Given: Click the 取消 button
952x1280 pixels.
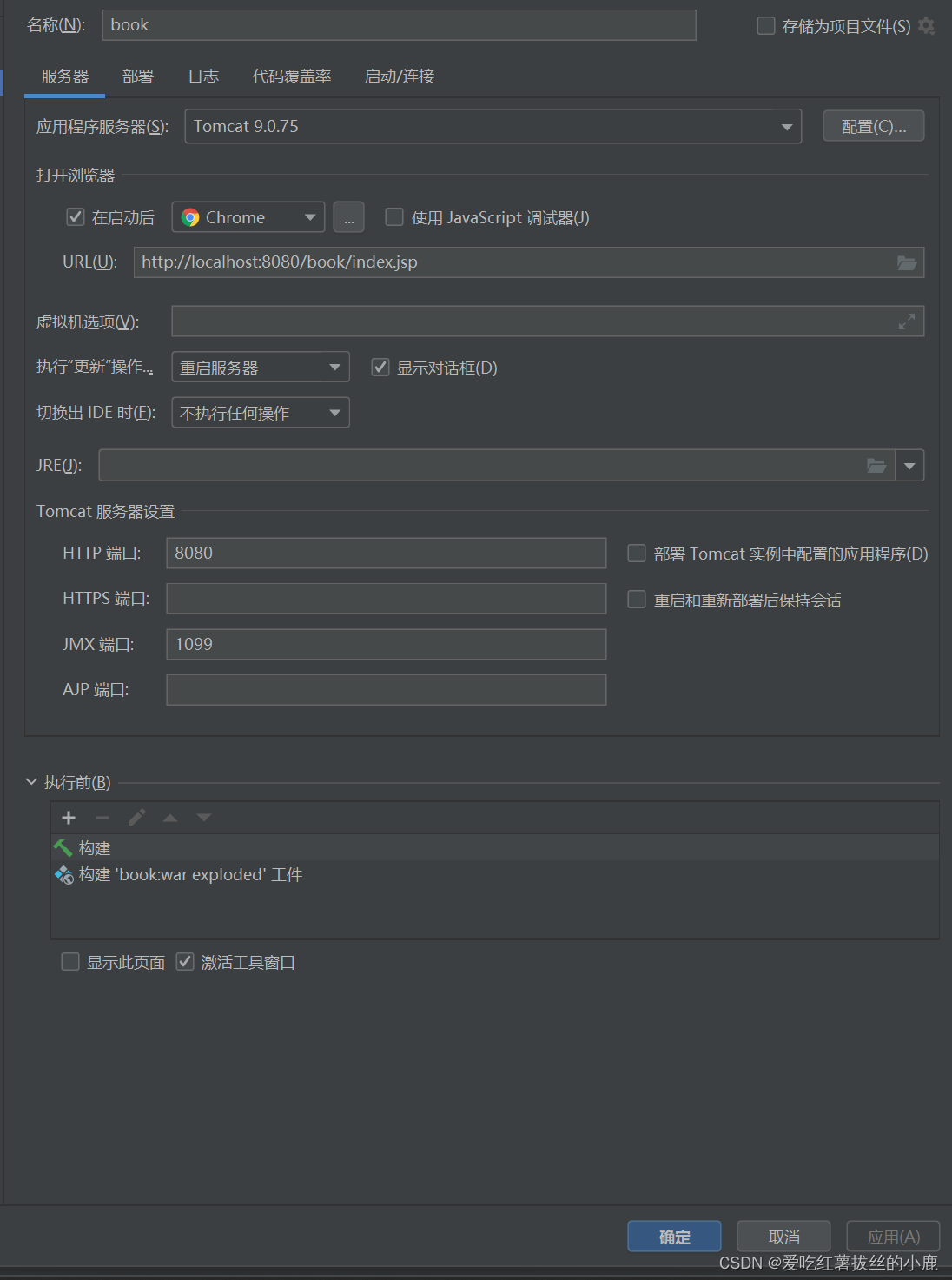Looking at the screenshot, I should pos(784,1237).
